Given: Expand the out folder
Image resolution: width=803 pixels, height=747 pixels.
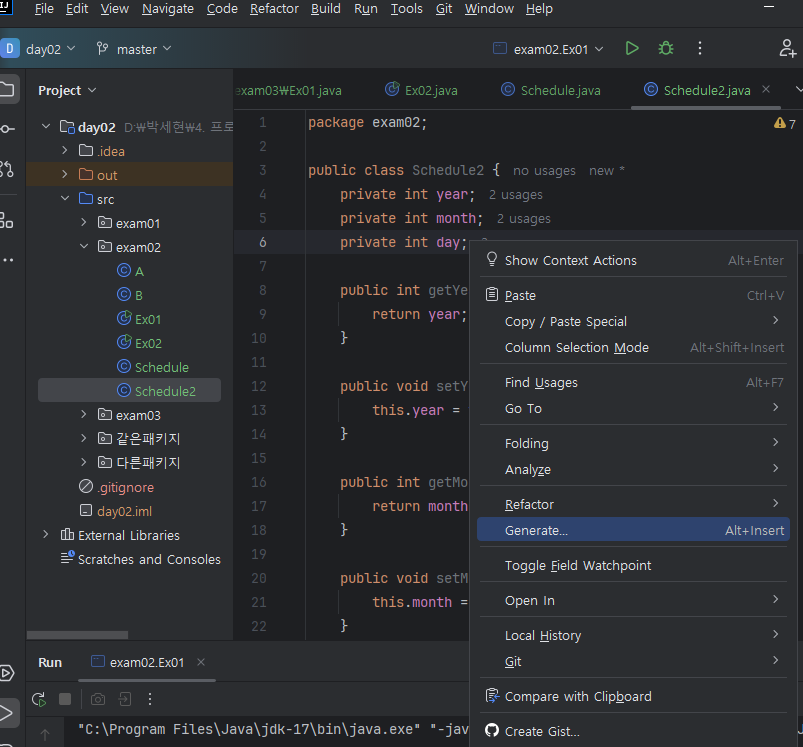Looking at the screenshot, I should pos(65,175).
